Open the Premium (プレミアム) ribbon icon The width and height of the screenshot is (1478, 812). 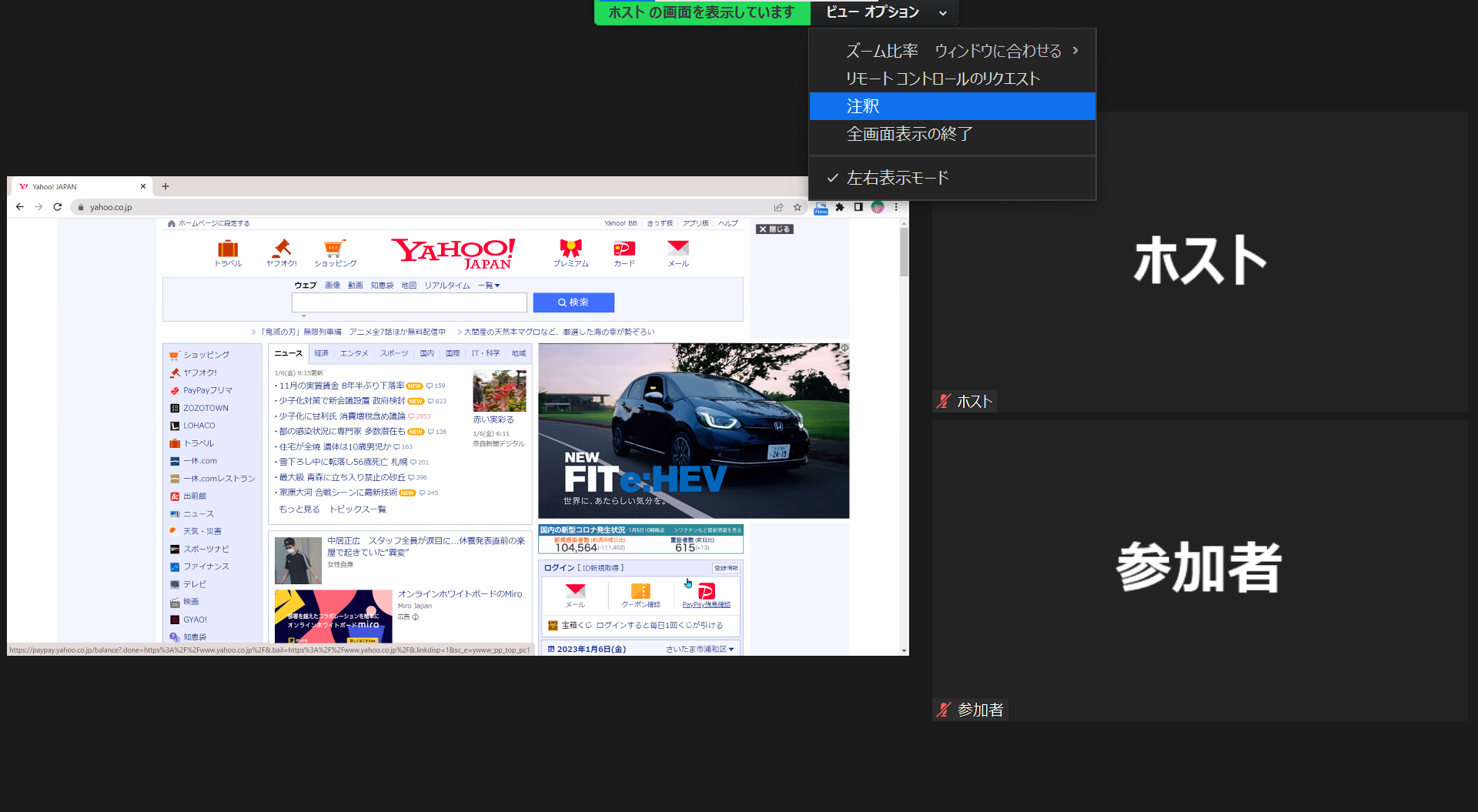click(570, 249)
